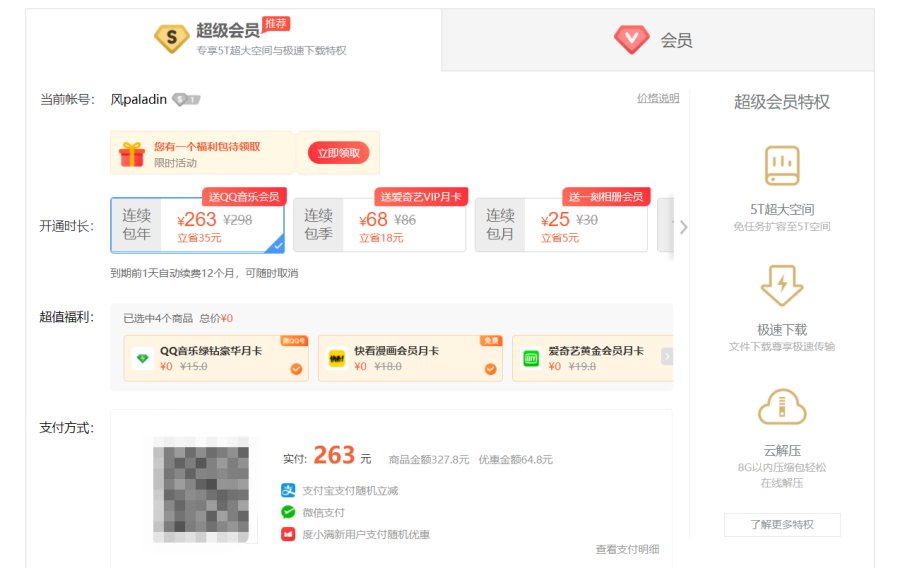
Task: Open the 价格说明 link
Action: [x=658, y=98]
